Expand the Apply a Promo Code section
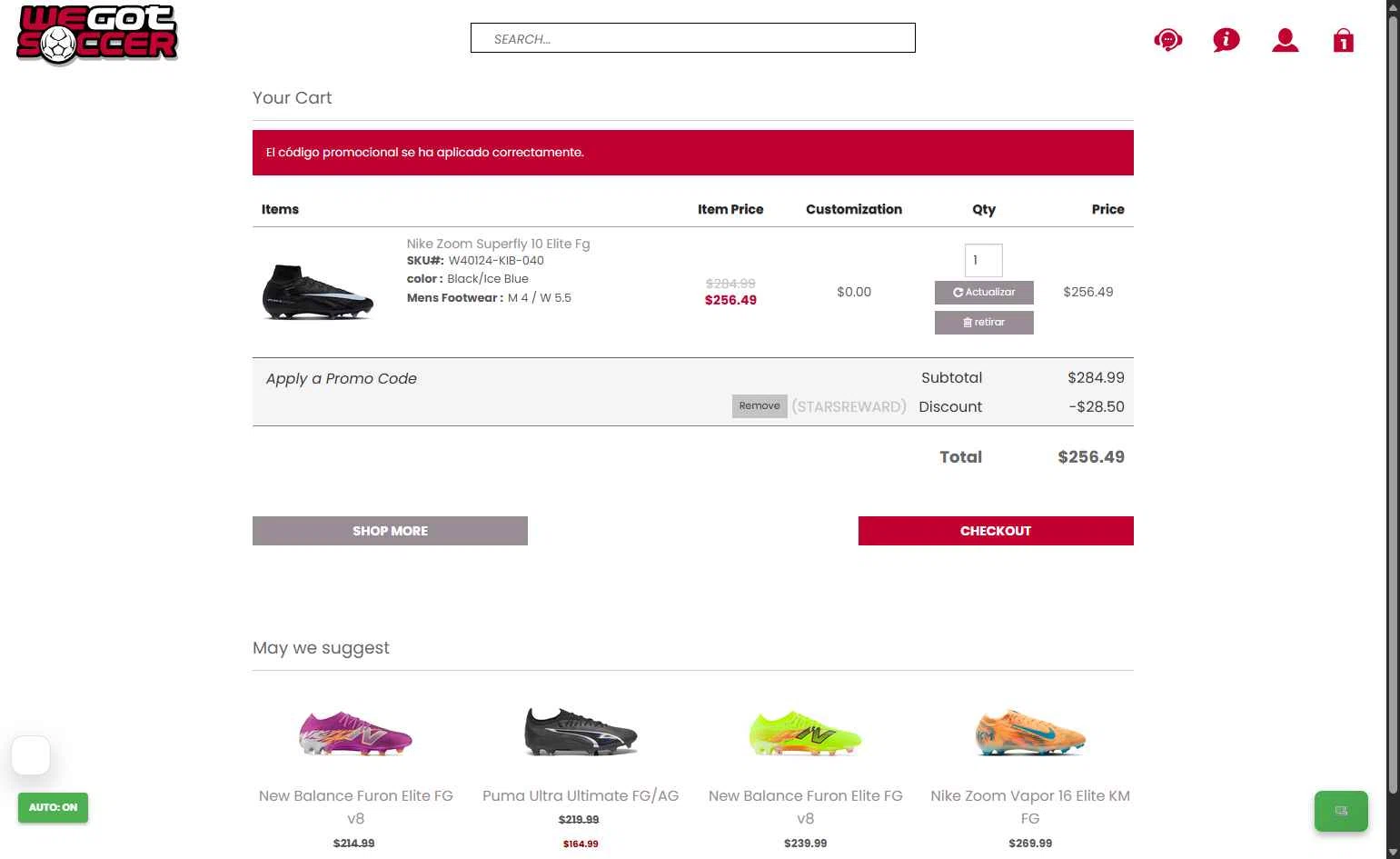 pyautogui.click(x=342, y=378)
